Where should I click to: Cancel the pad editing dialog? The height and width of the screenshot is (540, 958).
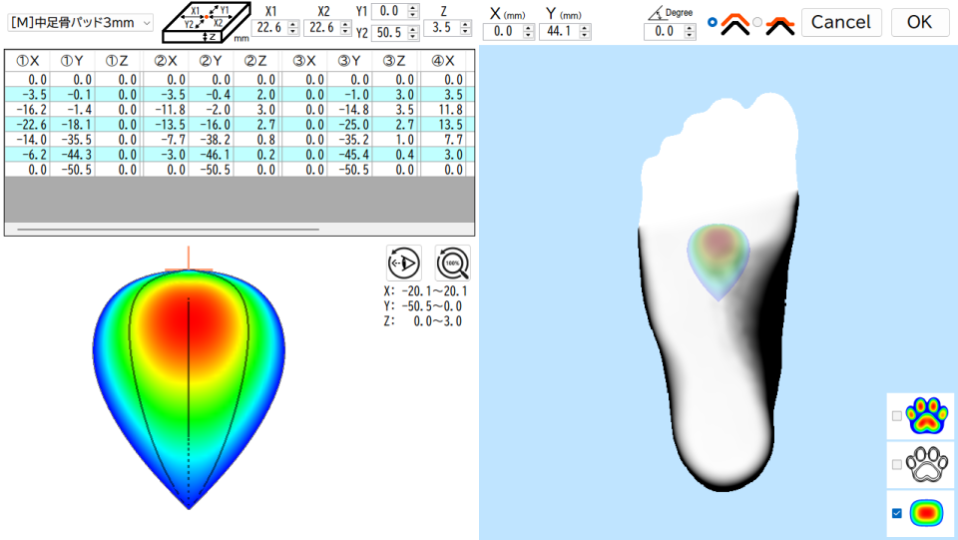[841, 23]
